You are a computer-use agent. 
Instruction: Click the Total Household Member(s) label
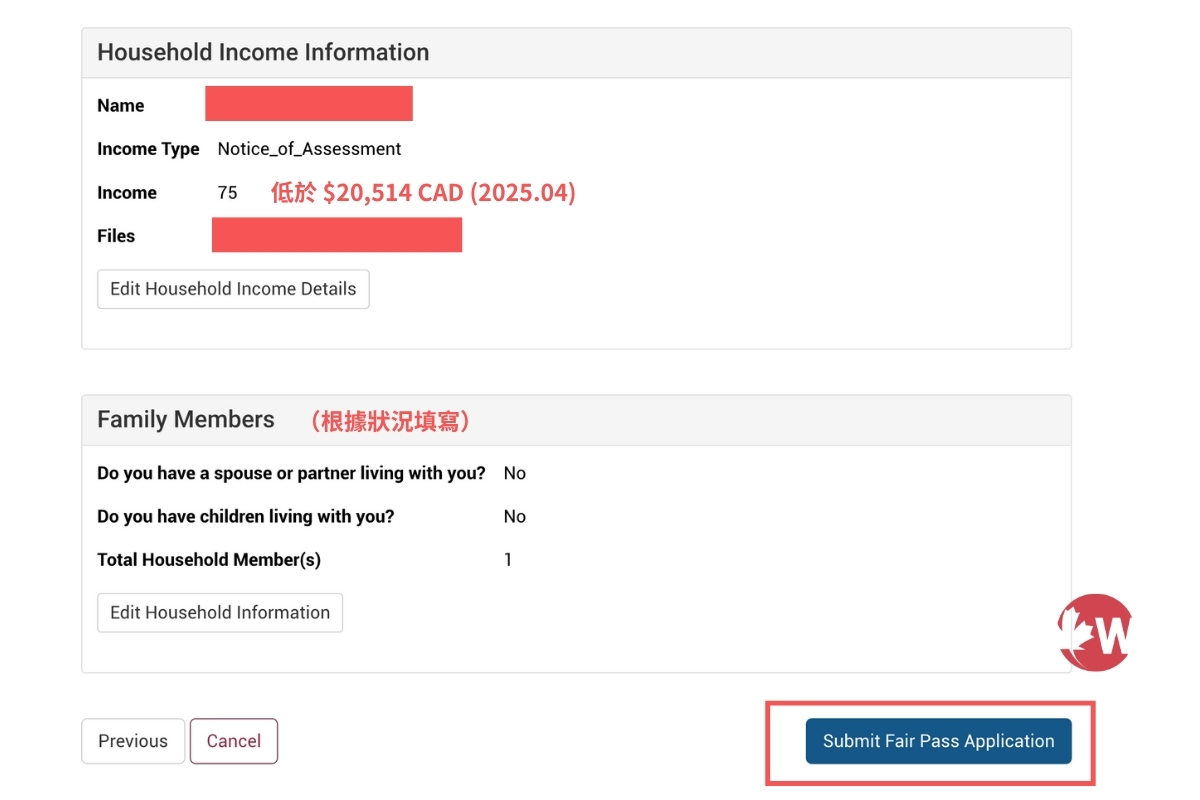click(x=209, y=560)
